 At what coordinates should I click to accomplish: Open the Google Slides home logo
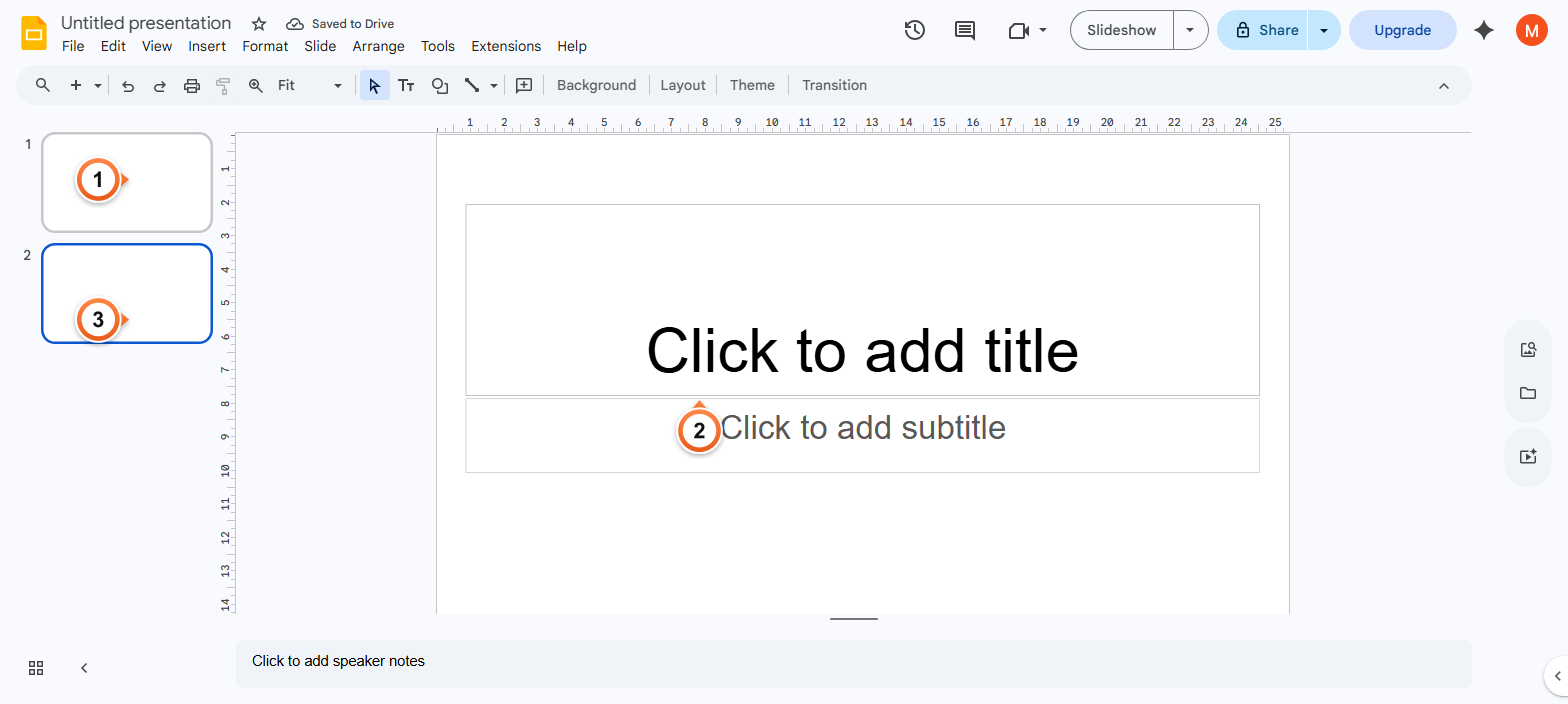(35, 33)
